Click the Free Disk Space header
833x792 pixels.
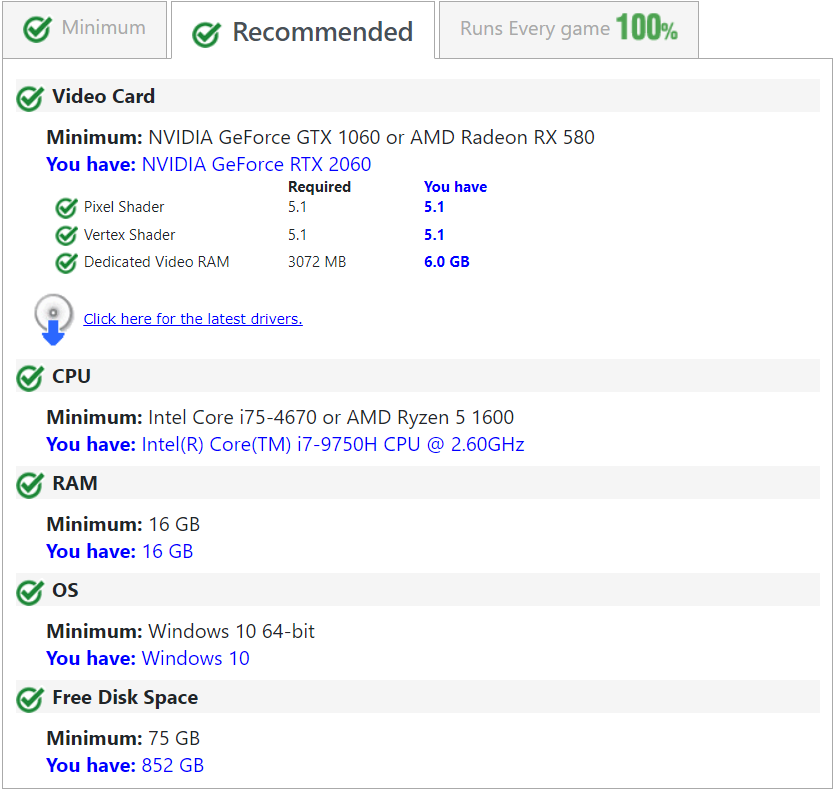coord(418,697)
